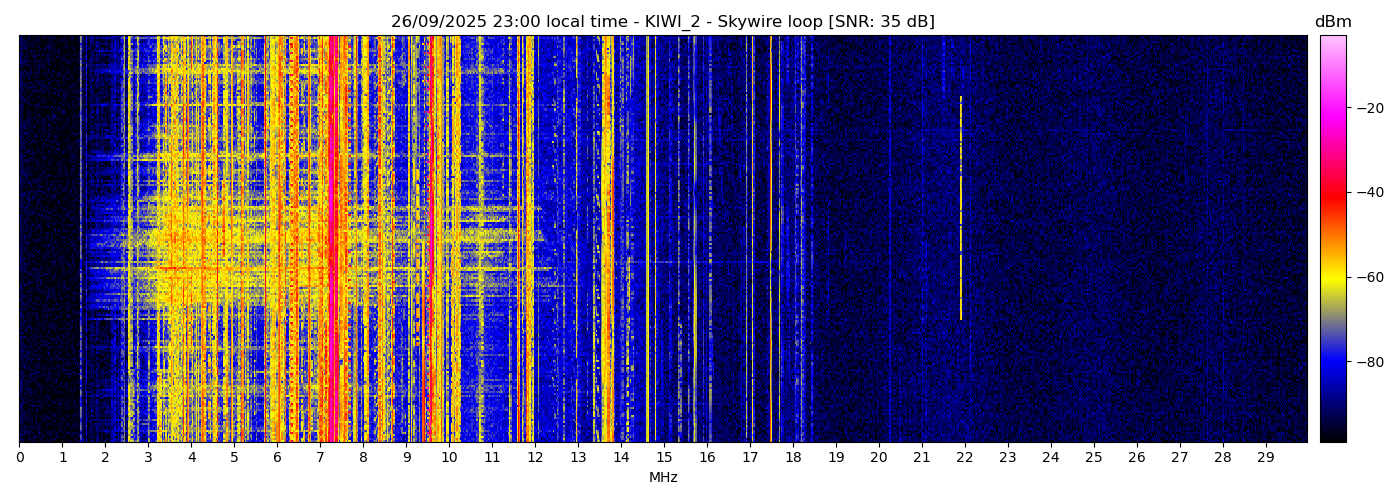Click the x-axis tick label 29

[x=1266, y=458]
